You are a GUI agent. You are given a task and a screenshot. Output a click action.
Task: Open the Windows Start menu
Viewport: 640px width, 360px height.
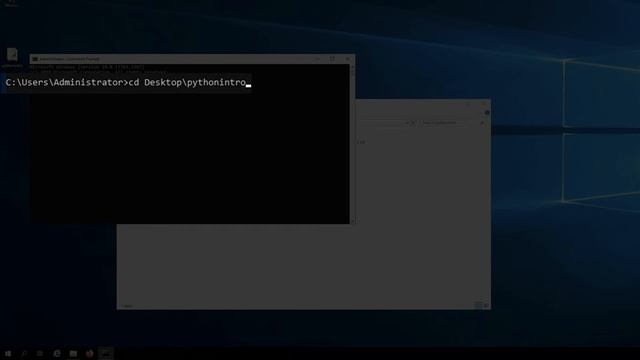click(x=8, y=353)
